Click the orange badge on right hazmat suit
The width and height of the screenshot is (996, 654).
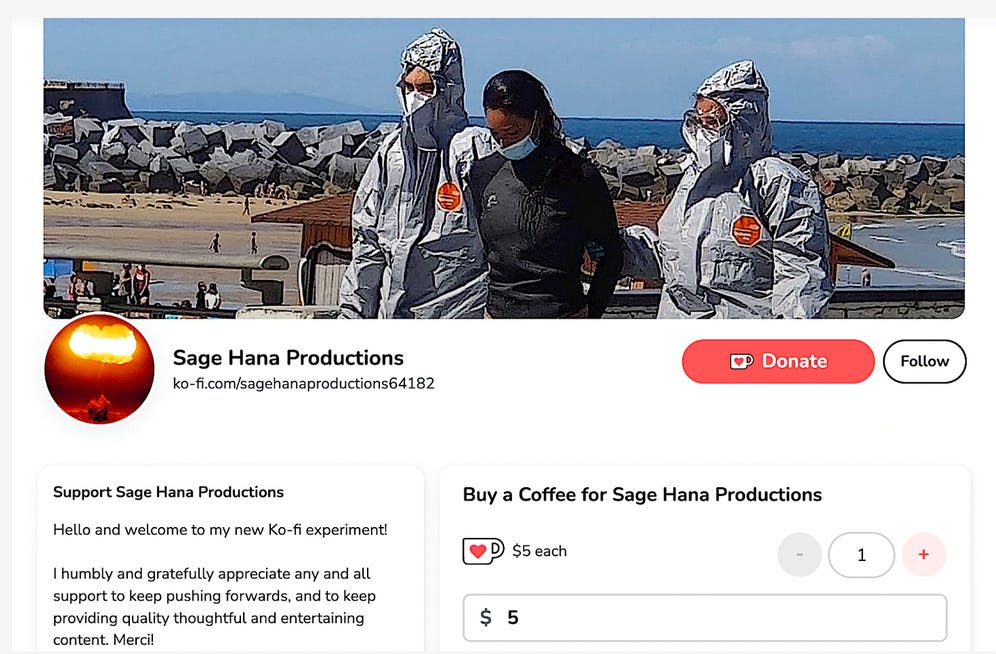746,230
